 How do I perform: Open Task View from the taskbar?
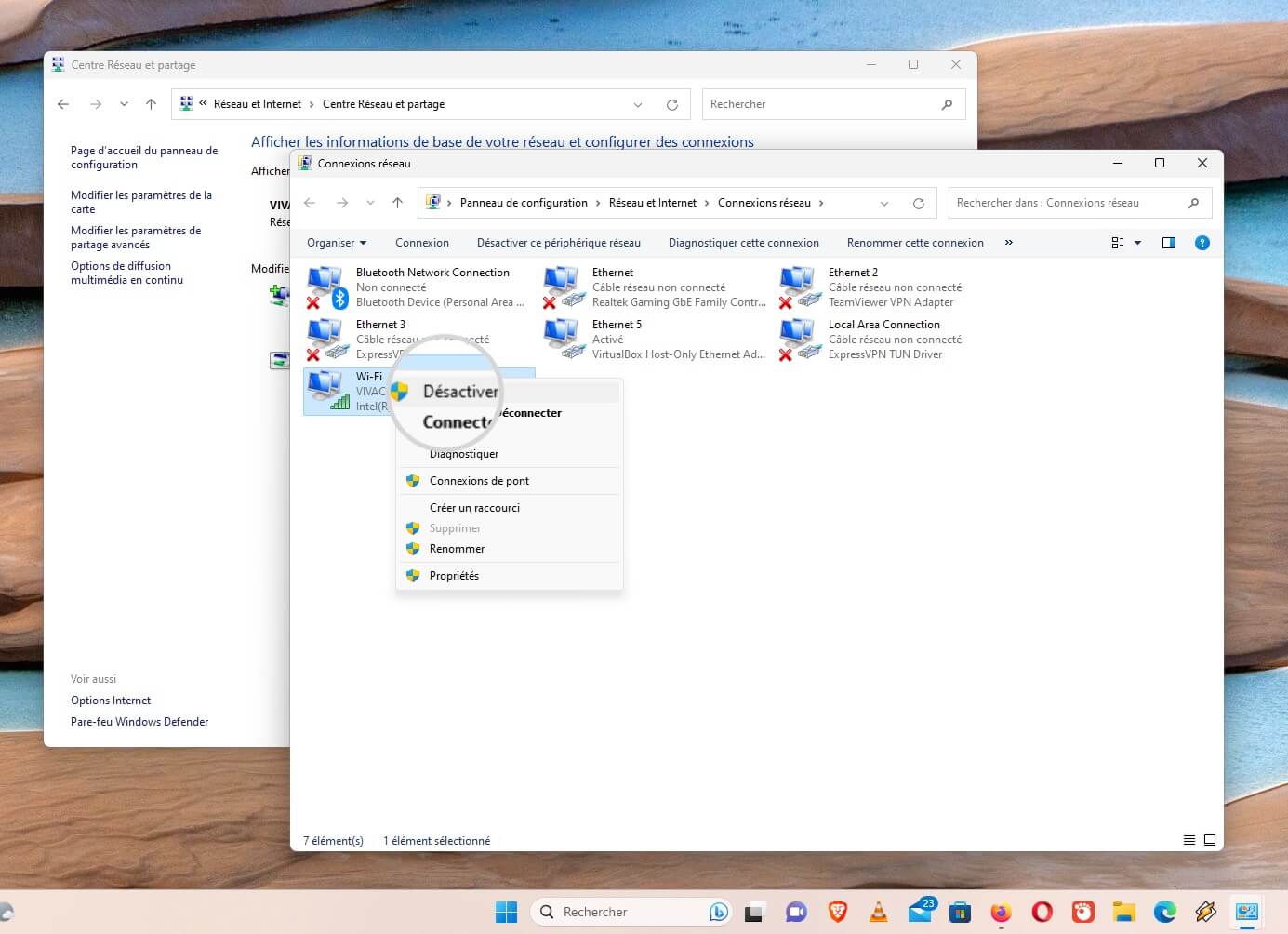[754, 912]
